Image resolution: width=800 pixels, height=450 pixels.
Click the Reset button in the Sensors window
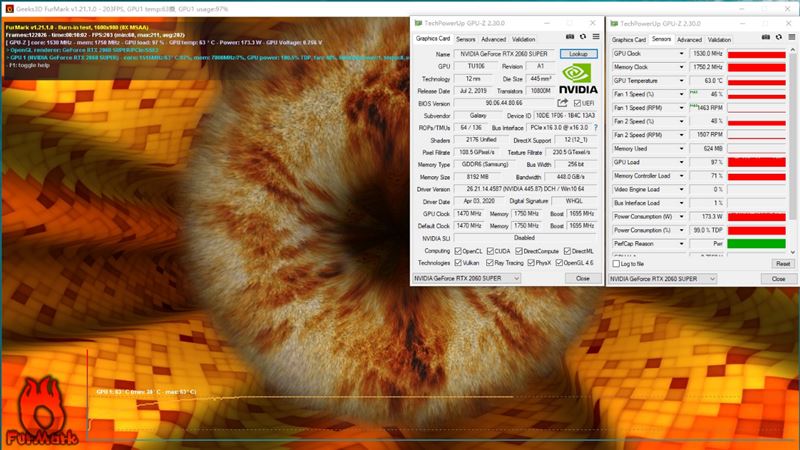pos(783,264)
